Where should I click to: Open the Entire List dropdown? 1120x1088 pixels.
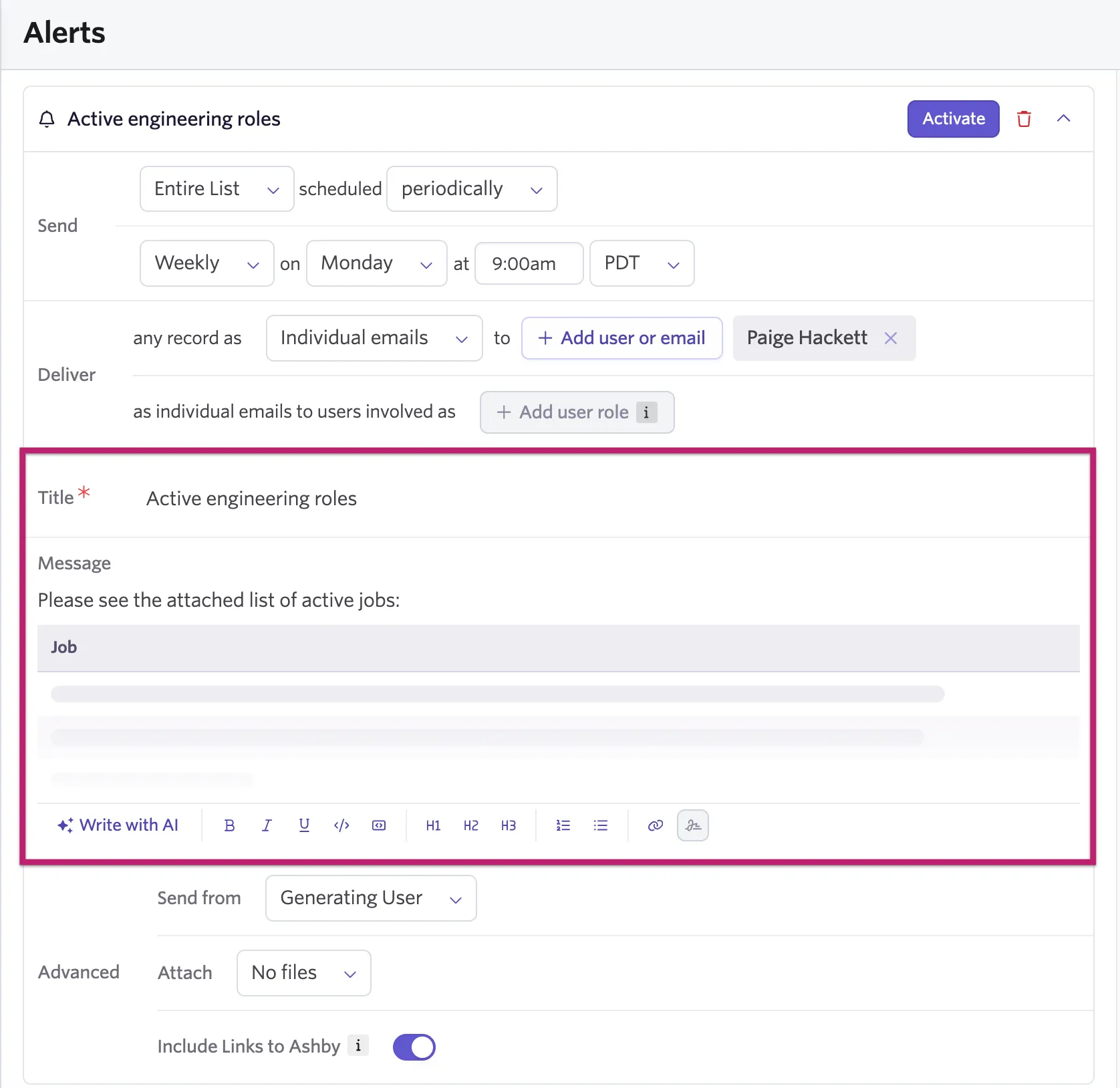tap(217, 189)
